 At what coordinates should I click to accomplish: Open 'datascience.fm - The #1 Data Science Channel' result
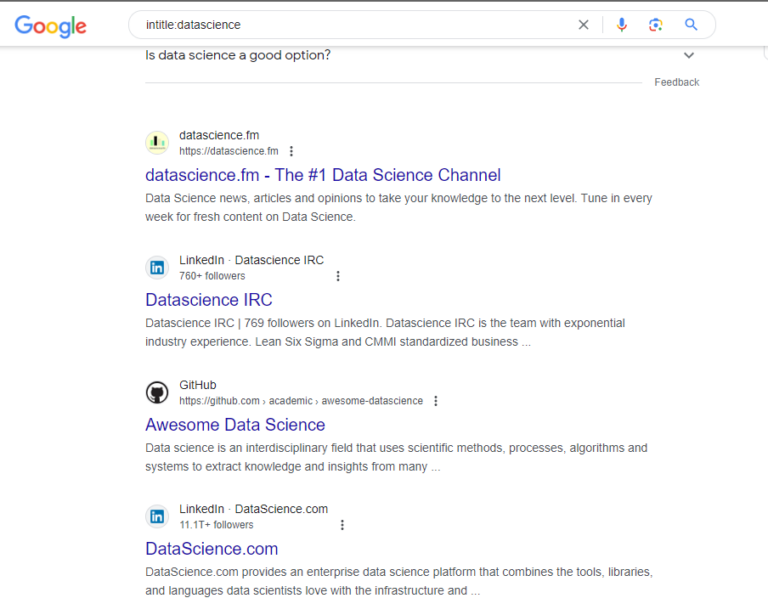(323, 175)
